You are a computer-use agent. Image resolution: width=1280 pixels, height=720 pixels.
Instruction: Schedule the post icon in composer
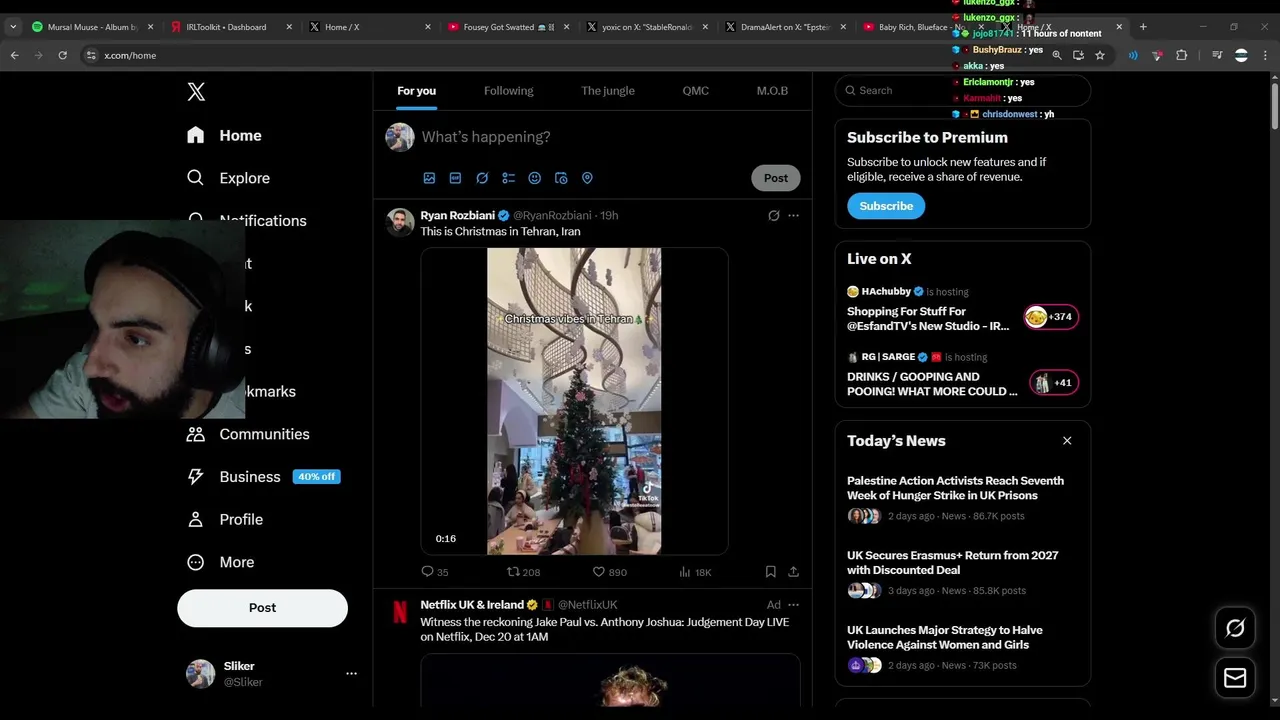[561, 178]
